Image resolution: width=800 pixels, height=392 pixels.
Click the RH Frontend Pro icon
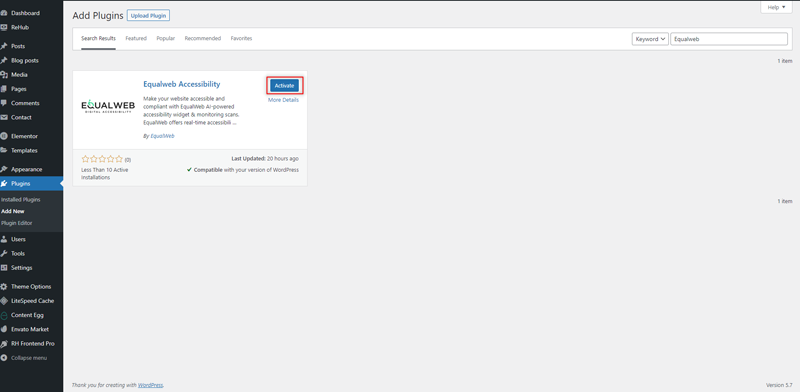tap(4, 344)
